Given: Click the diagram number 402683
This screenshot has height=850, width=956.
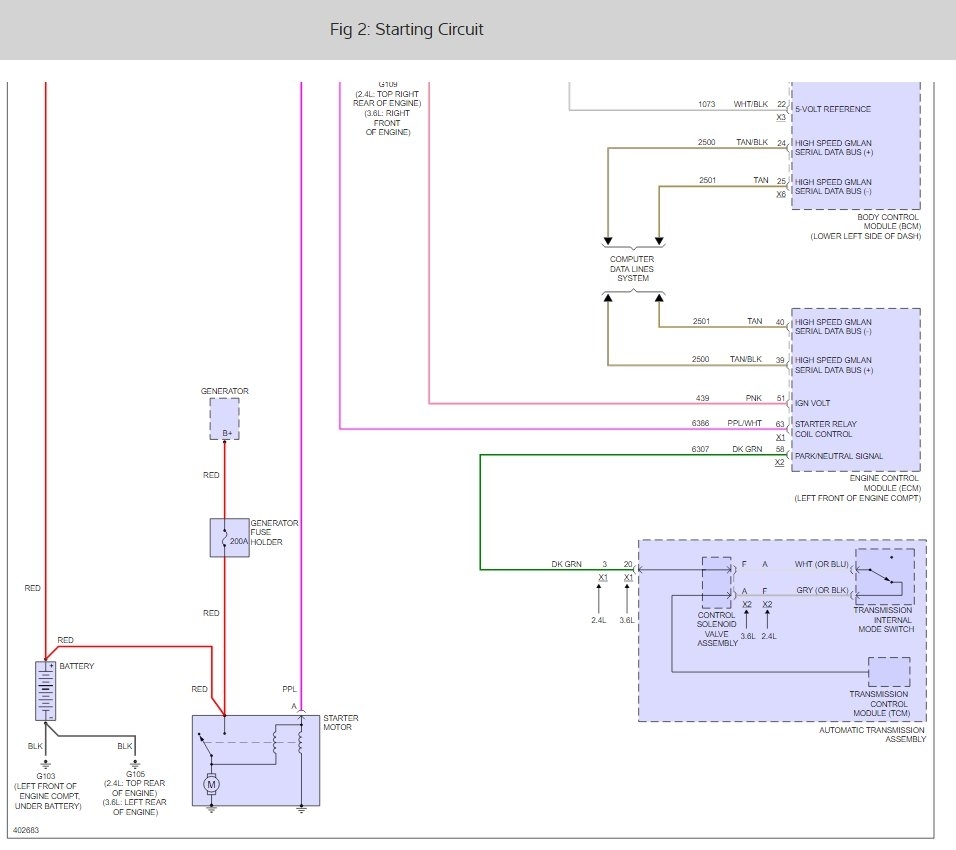Looking at the screenshot, I should tap(27, 830).
